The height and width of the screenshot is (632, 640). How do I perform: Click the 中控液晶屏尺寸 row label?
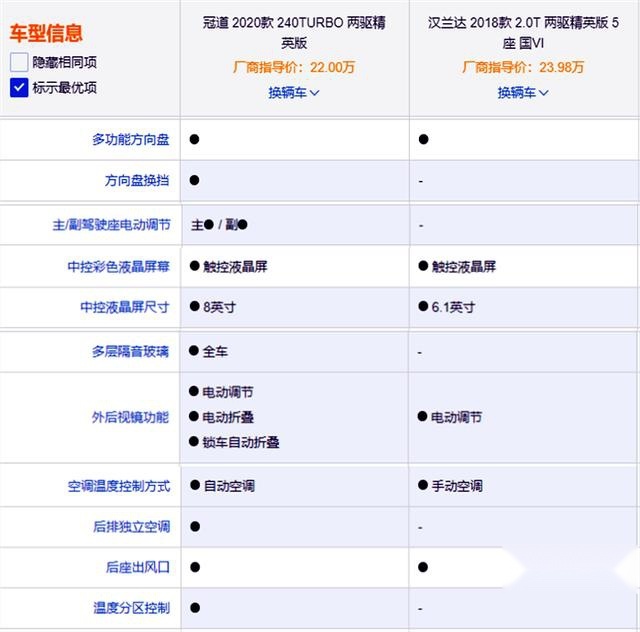tap(124, 307)
